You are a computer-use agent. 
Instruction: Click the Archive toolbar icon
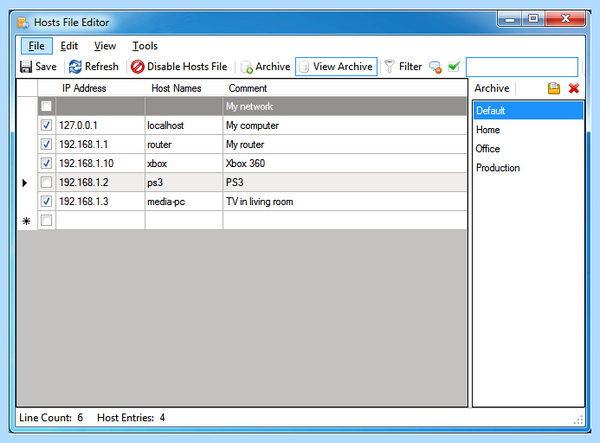click(246, 67)
